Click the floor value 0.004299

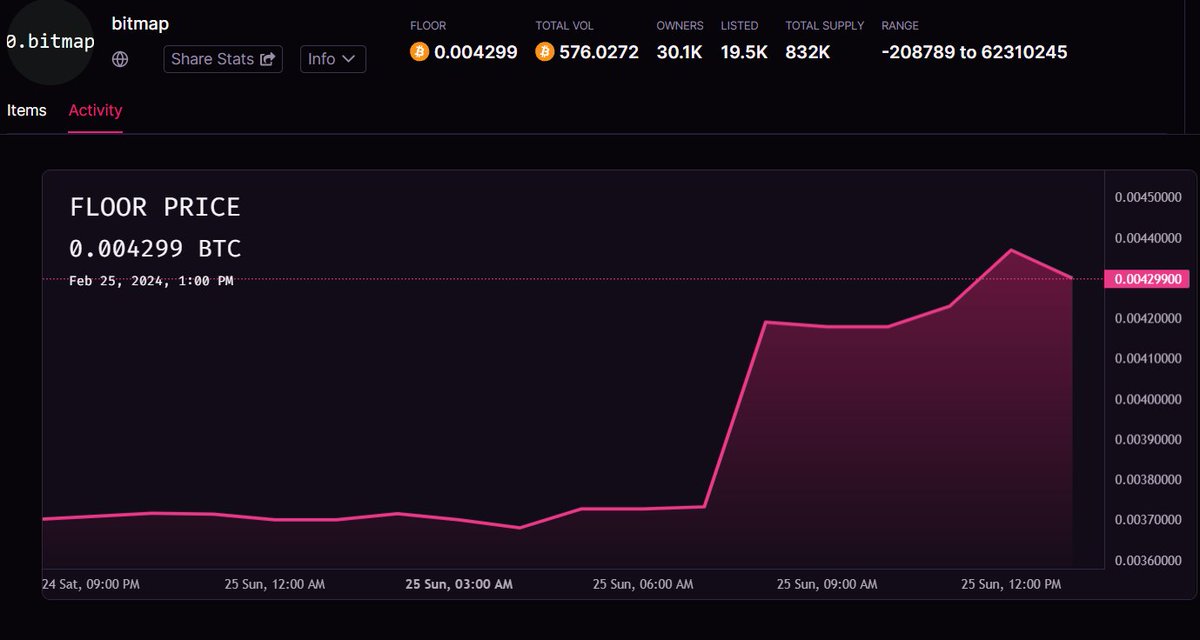coord(476,52)
